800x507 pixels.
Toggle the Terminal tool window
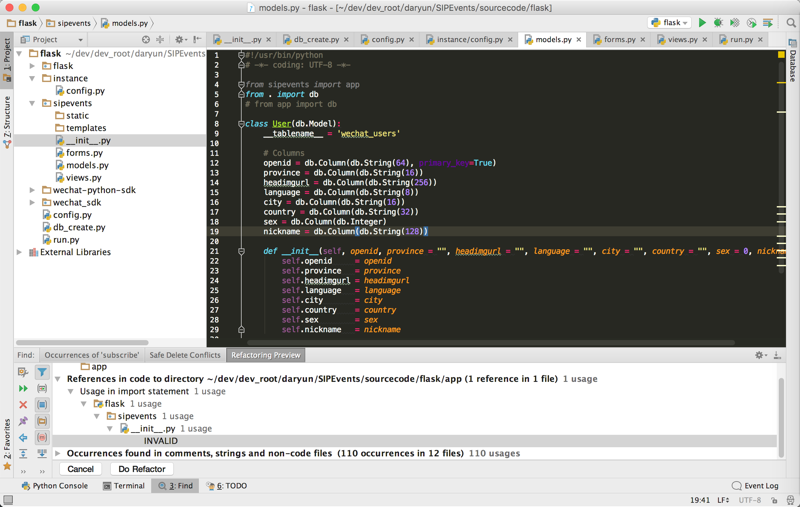[123, 486]
